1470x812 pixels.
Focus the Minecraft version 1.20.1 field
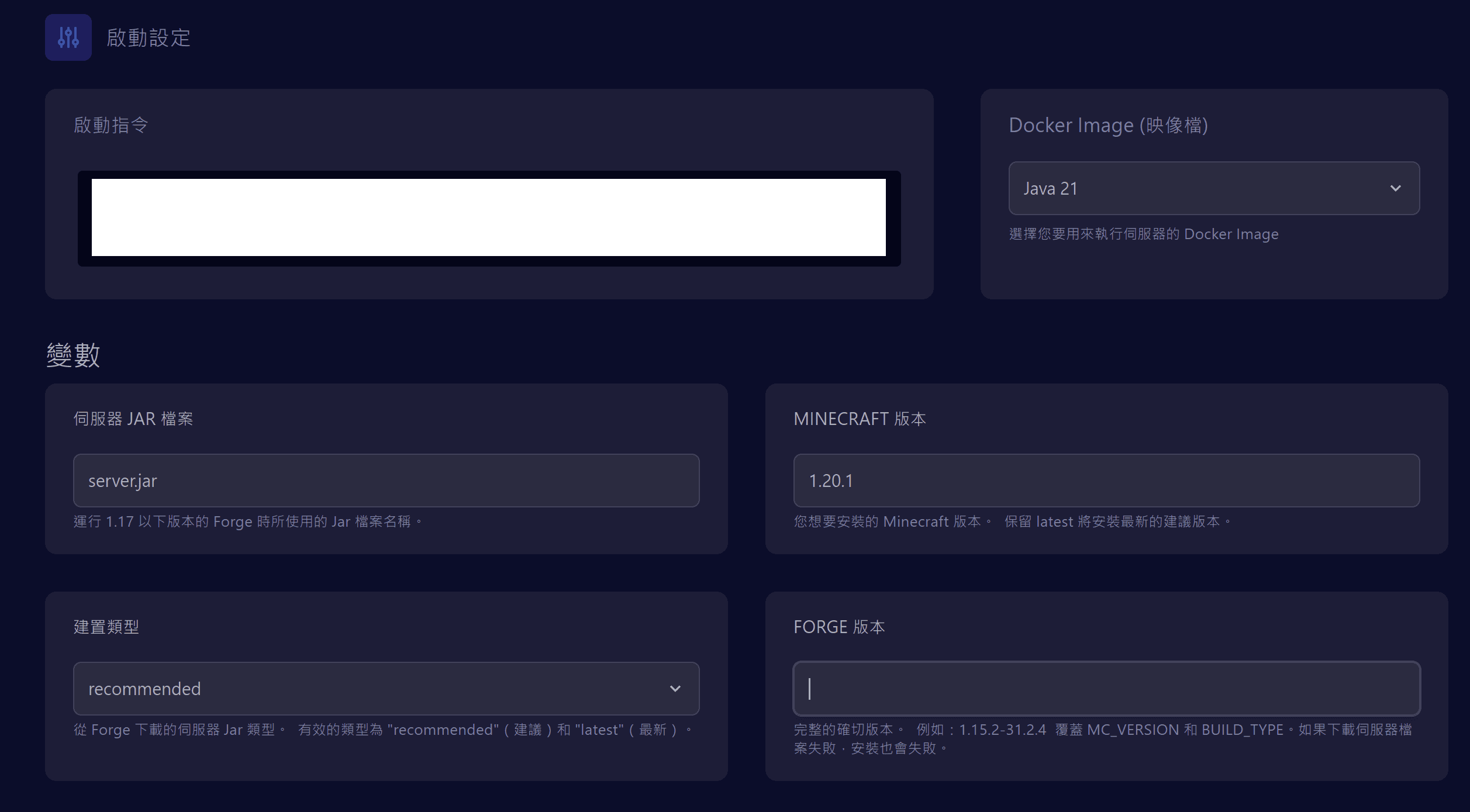1106,481
